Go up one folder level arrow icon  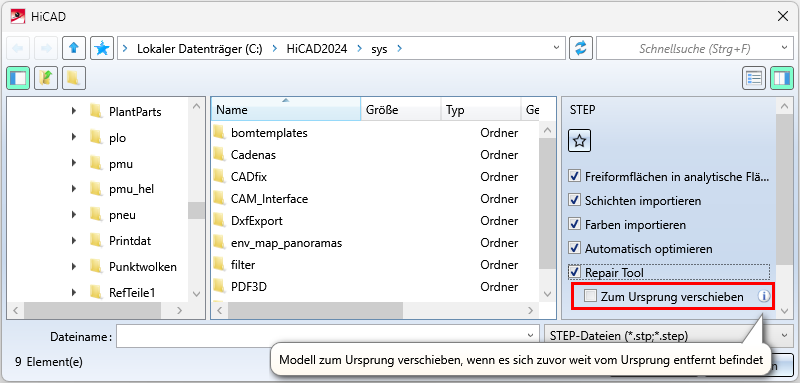coord(73,48)
